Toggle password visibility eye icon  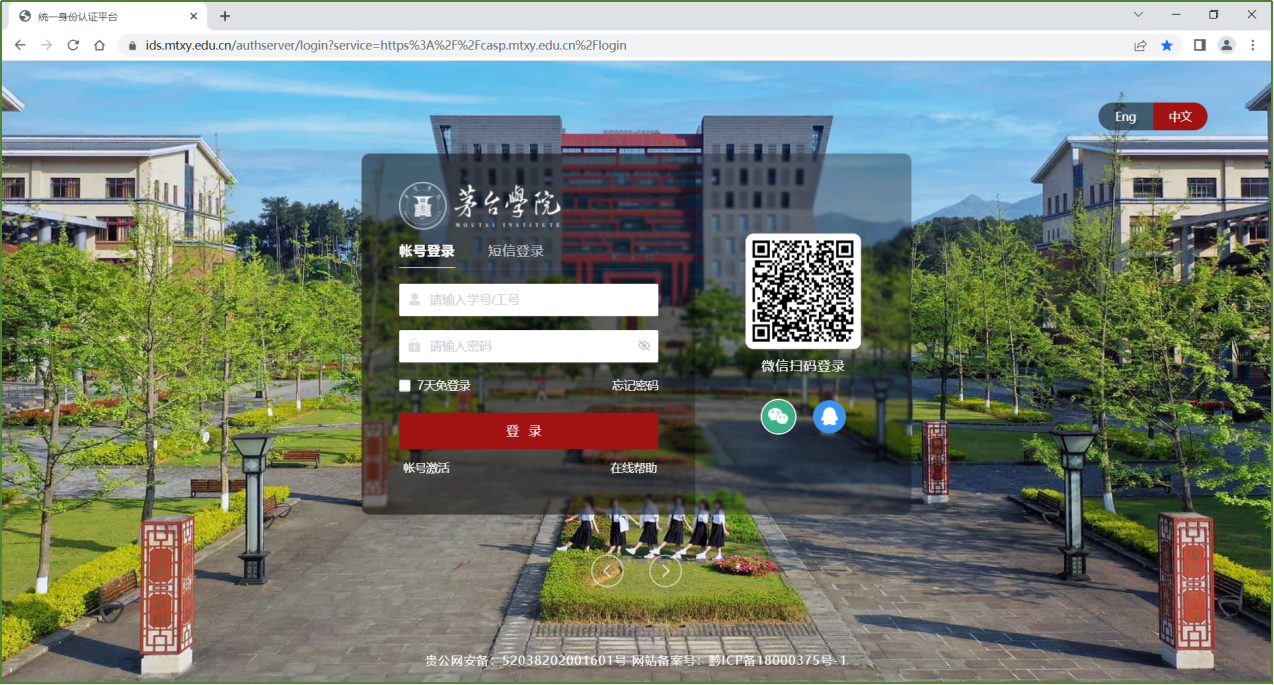coord(644,346)
